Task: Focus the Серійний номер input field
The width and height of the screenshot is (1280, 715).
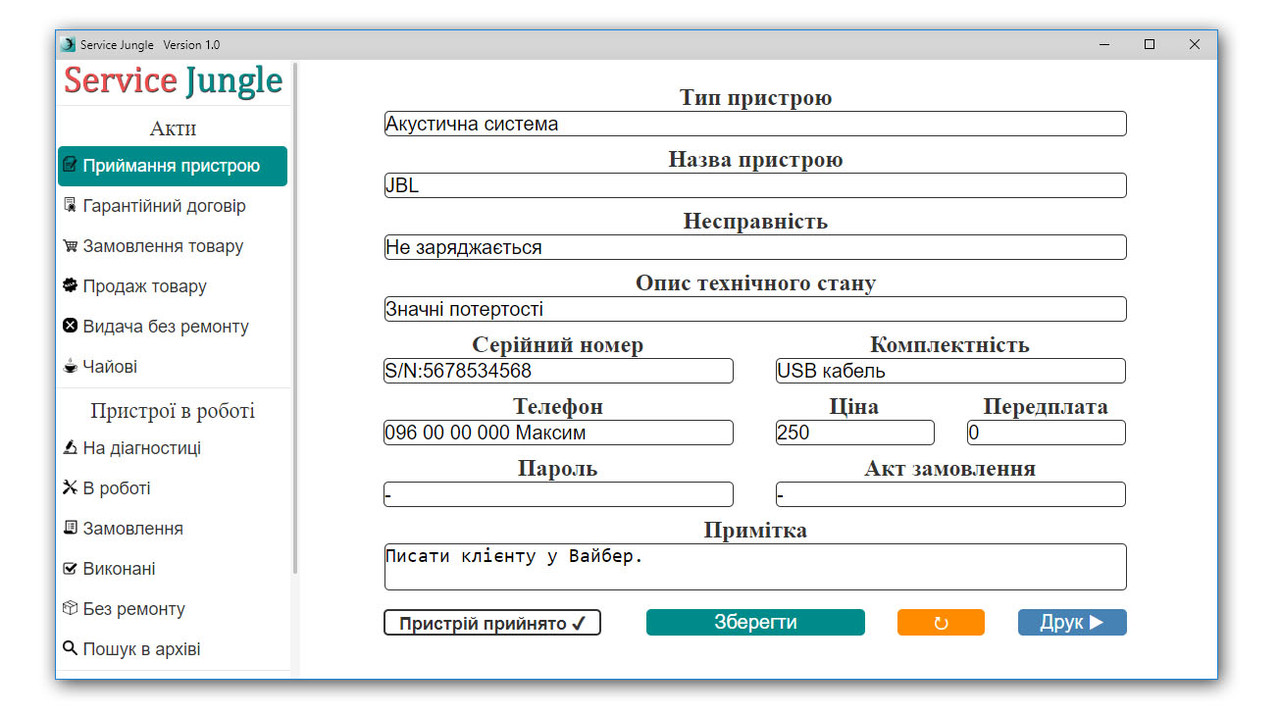Action: [558, 371]
